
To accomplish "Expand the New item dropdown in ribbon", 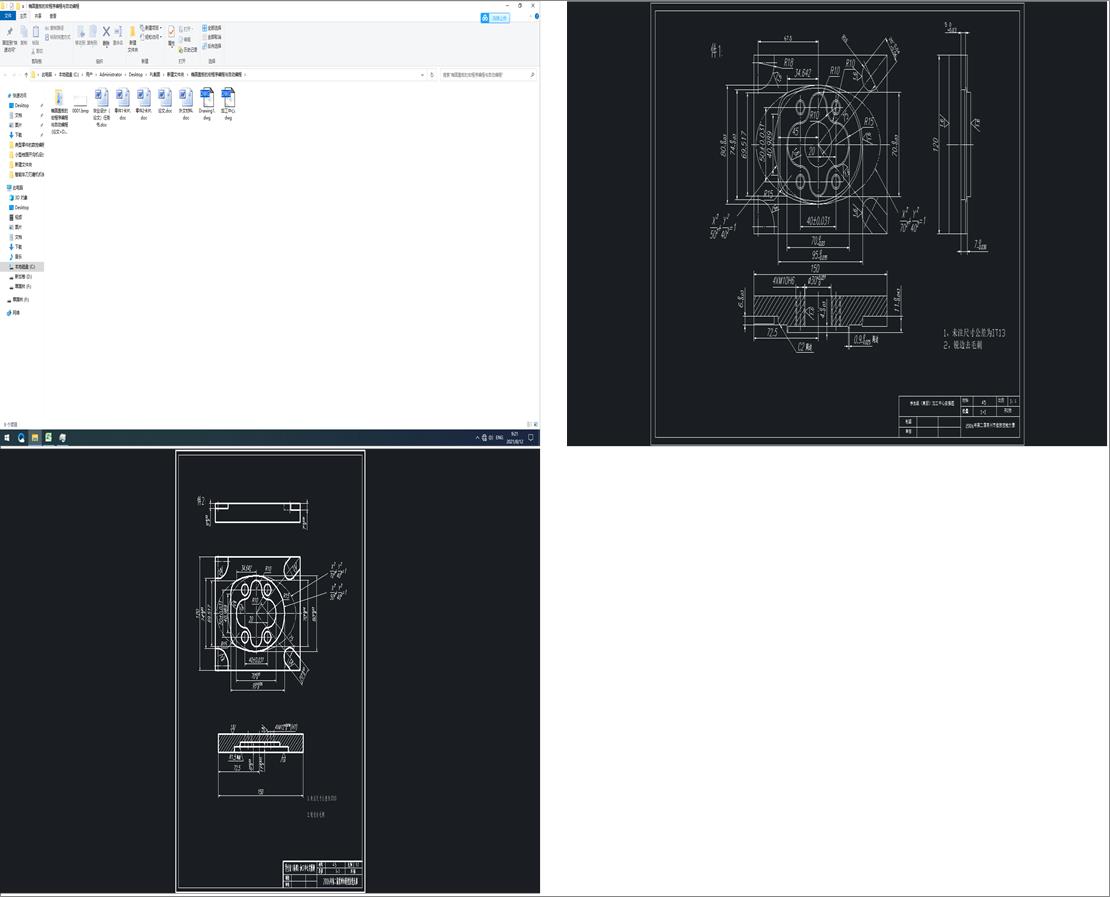I will [152, 28].
